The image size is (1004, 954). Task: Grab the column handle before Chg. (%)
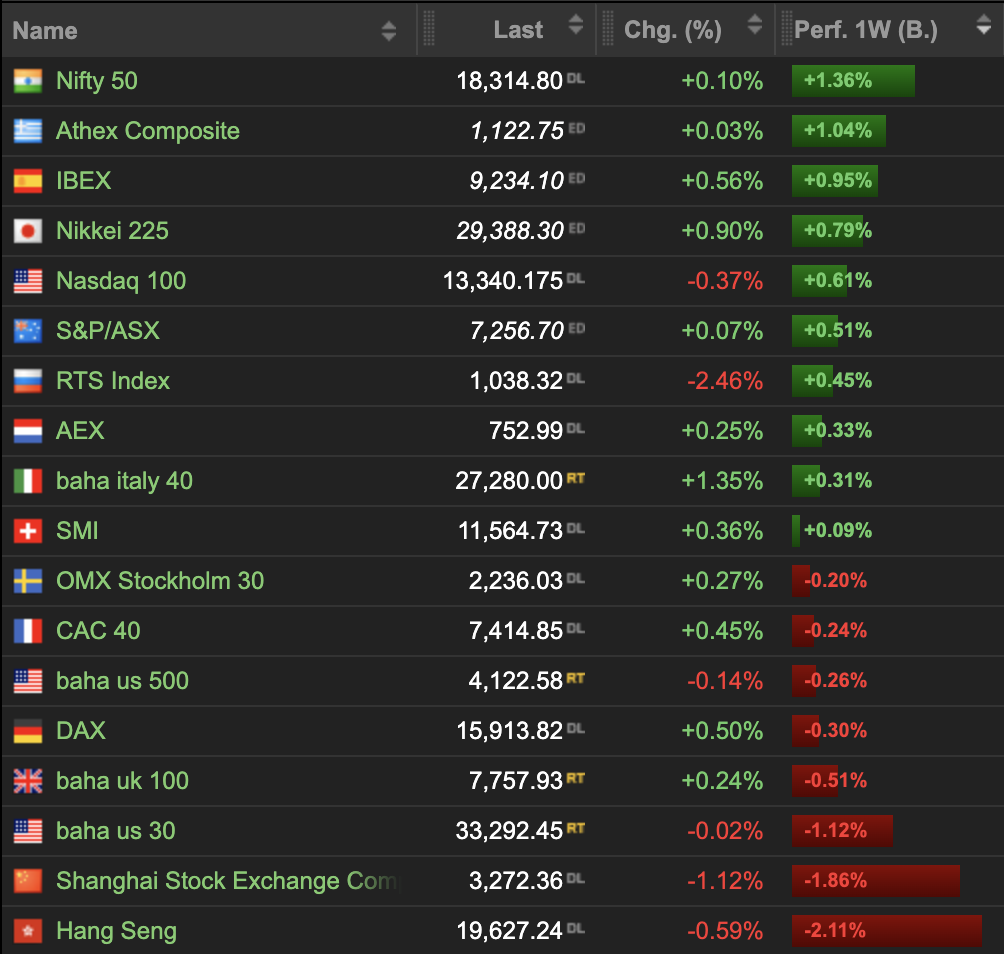tap(608, 29)
